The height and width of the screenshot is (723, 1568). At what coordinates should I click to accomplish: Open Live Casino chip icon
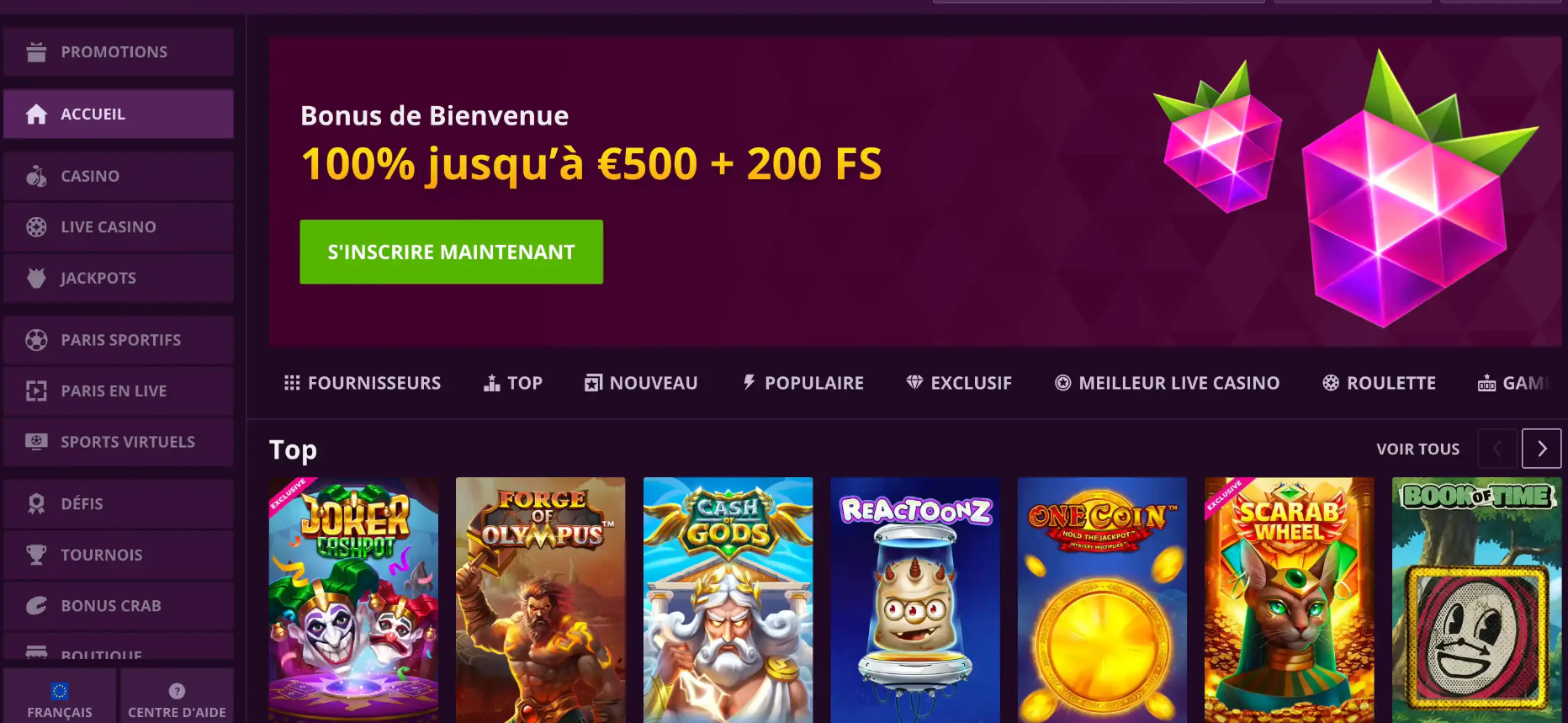(36, 226)
